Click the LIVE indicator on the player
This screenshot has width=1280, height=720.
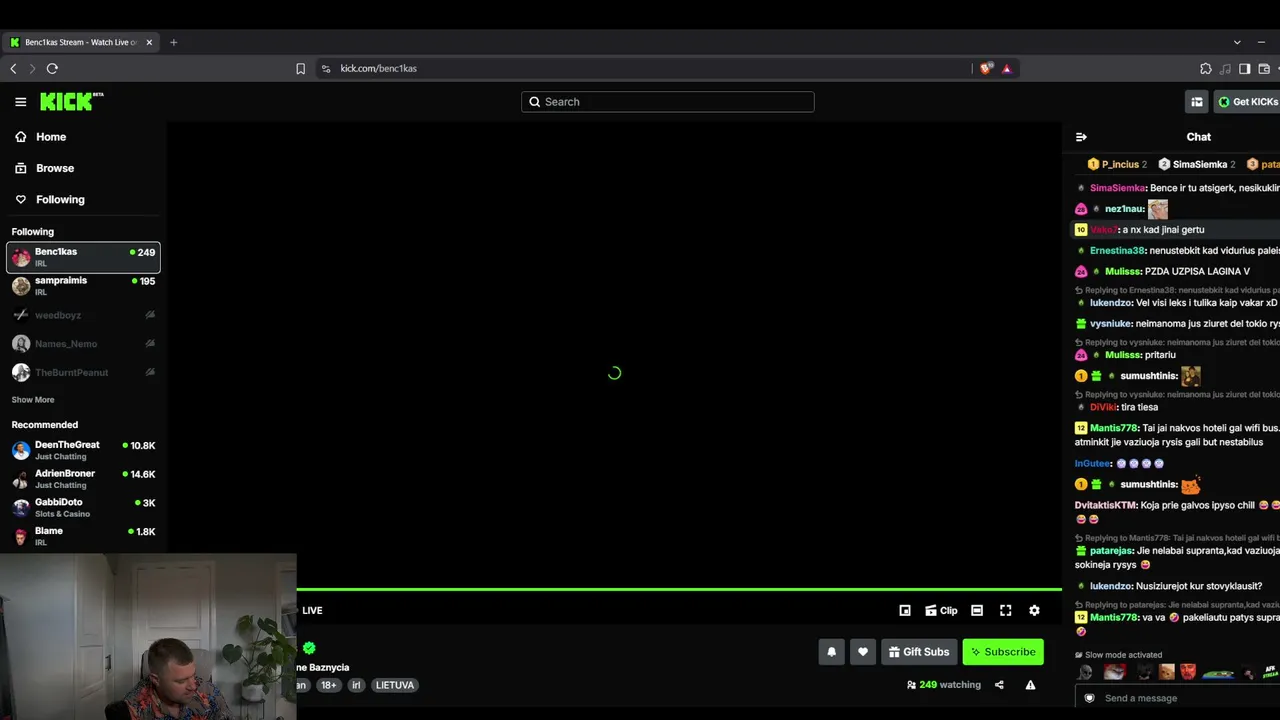pyautogui.click(x=312, y=611)
